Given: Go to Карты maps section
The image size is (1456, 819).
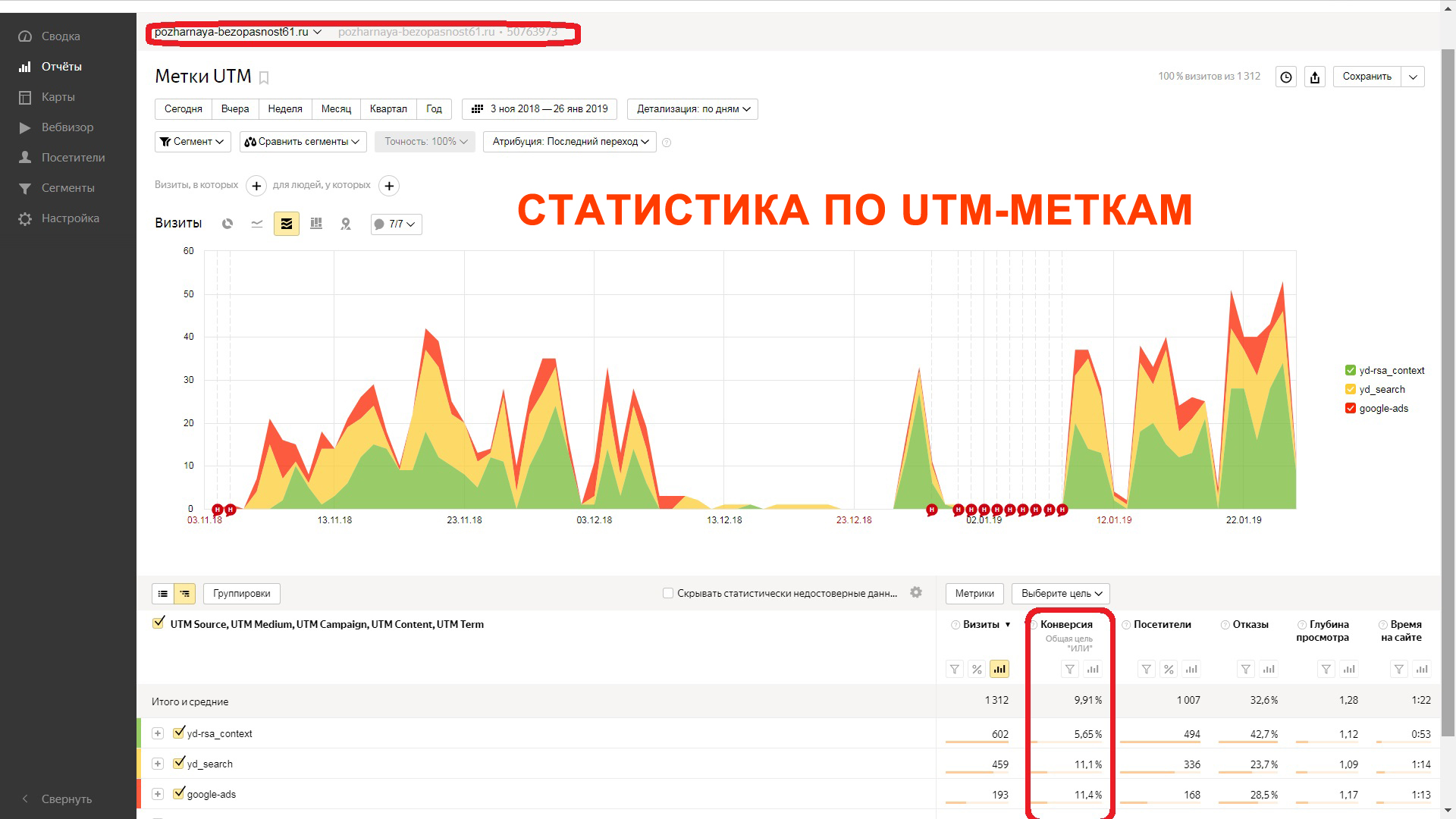Looking at the screenshot, I should tap(47, 97).
